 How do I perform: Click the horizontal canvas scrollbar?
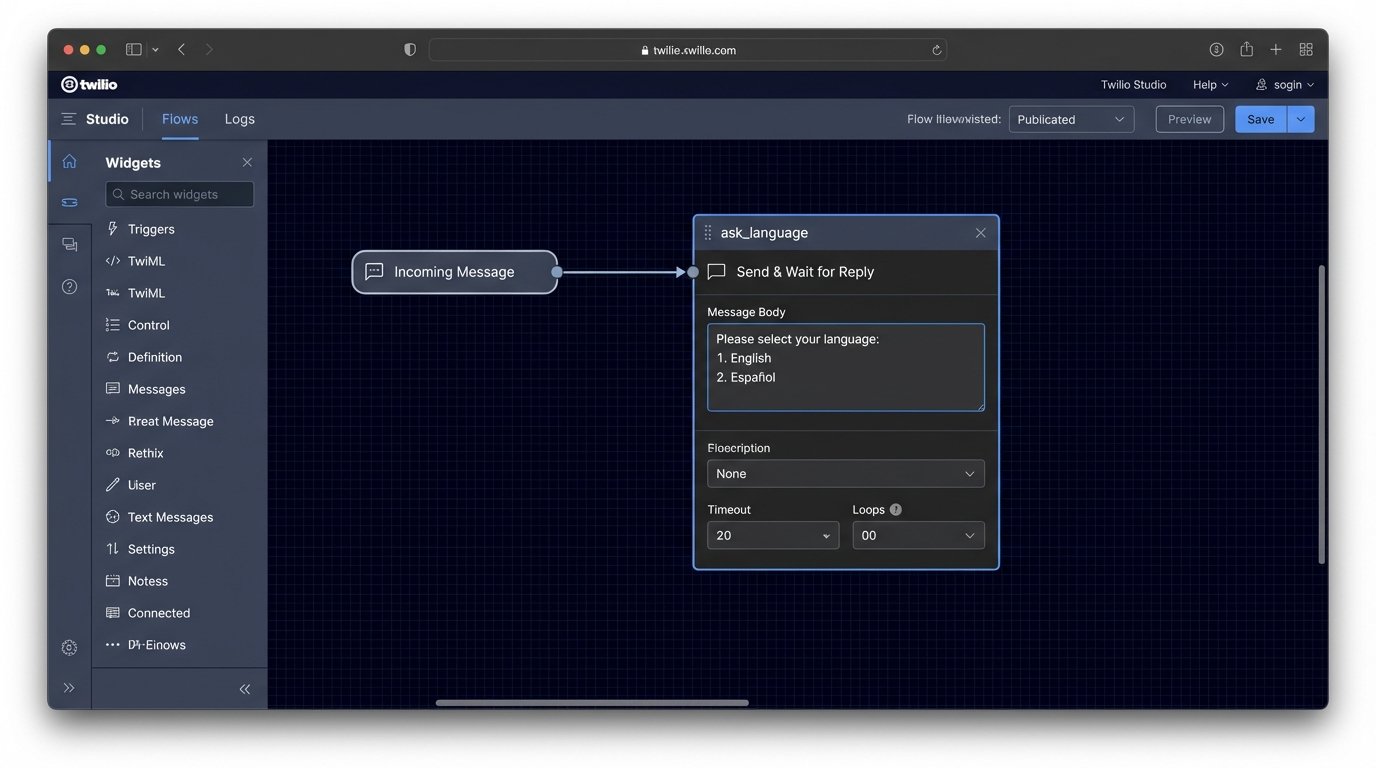click(x=592, y=703)
